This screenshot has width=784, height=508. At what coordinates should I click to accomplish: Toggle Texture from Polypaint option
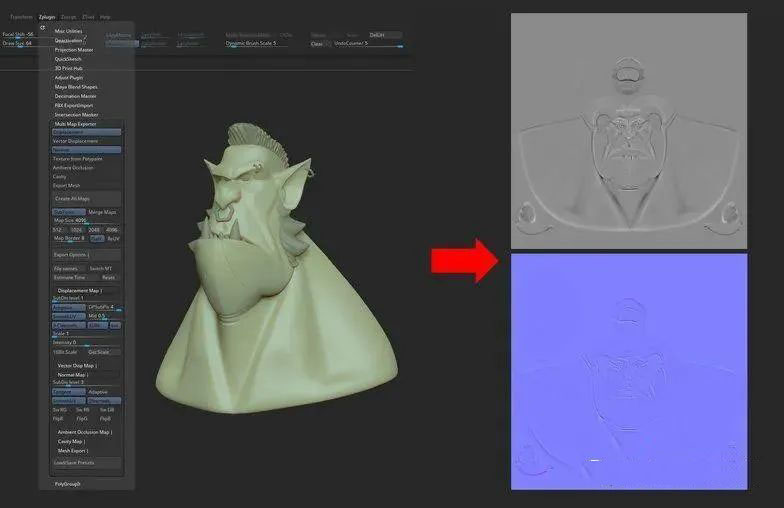pyautogui.click(x=86, y=158)
